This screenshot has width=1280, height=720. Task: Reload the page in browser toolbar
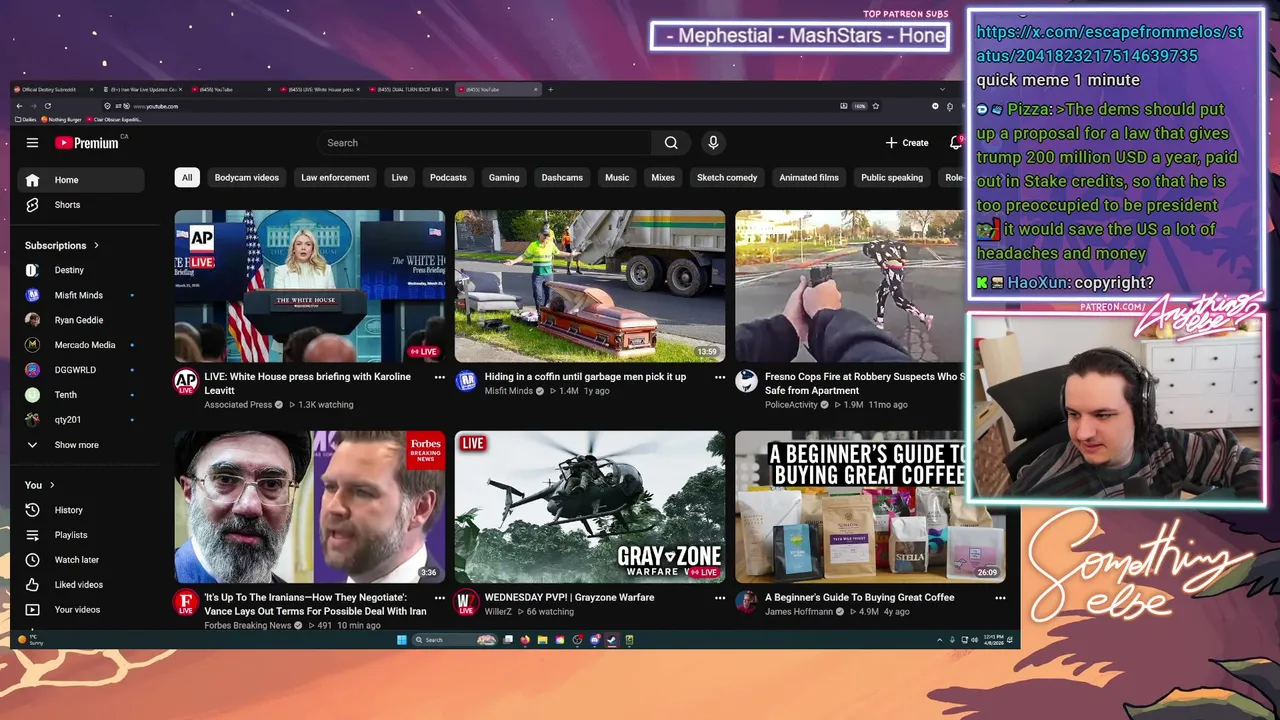click(x=47, y=106)
